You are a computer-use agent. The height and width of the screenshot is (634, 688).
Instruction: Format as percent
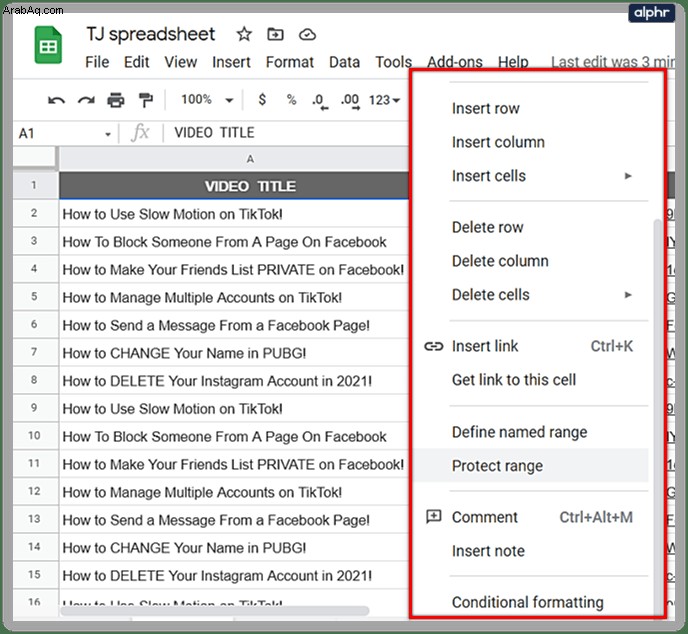[x=291, y=100]
